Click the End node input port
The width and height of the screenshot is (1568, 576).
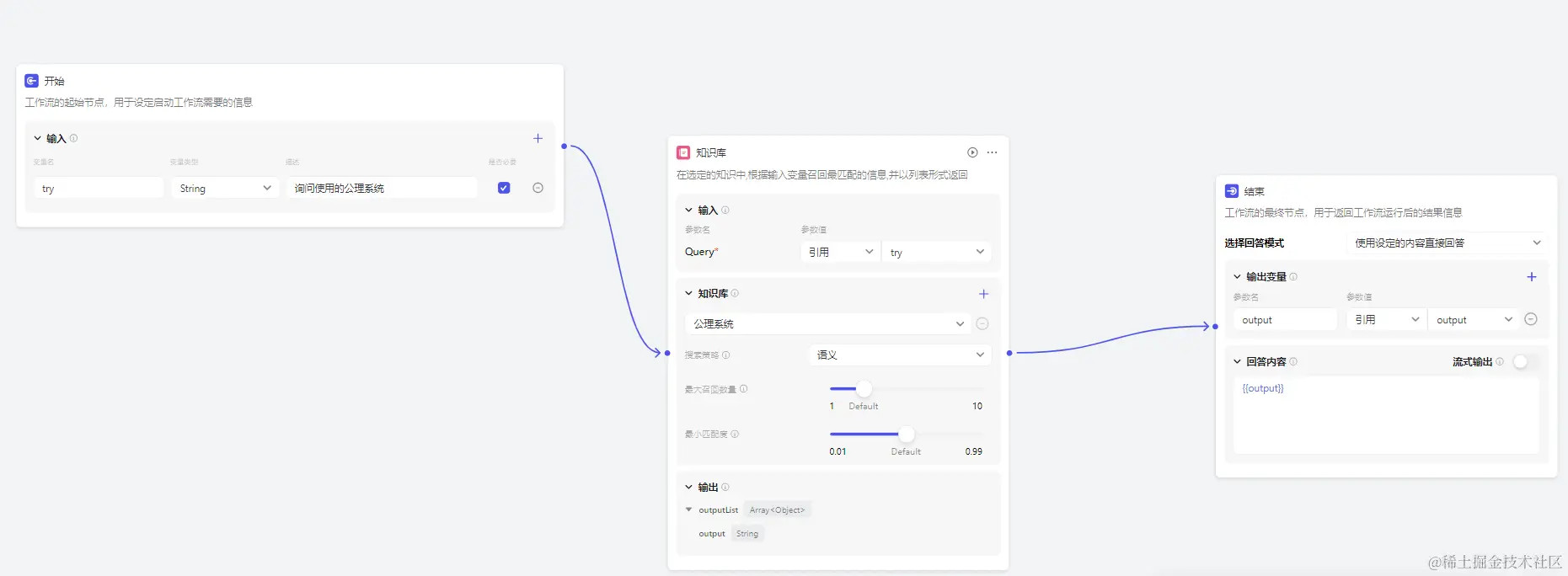pyautogui.click(x=1215, y=326)
